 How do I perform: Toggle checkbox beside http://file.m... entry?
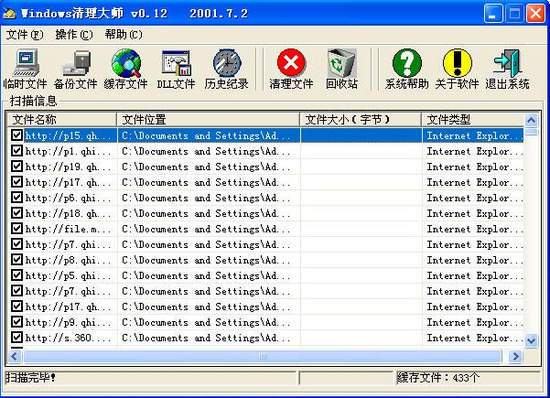(x=17, y=228)
